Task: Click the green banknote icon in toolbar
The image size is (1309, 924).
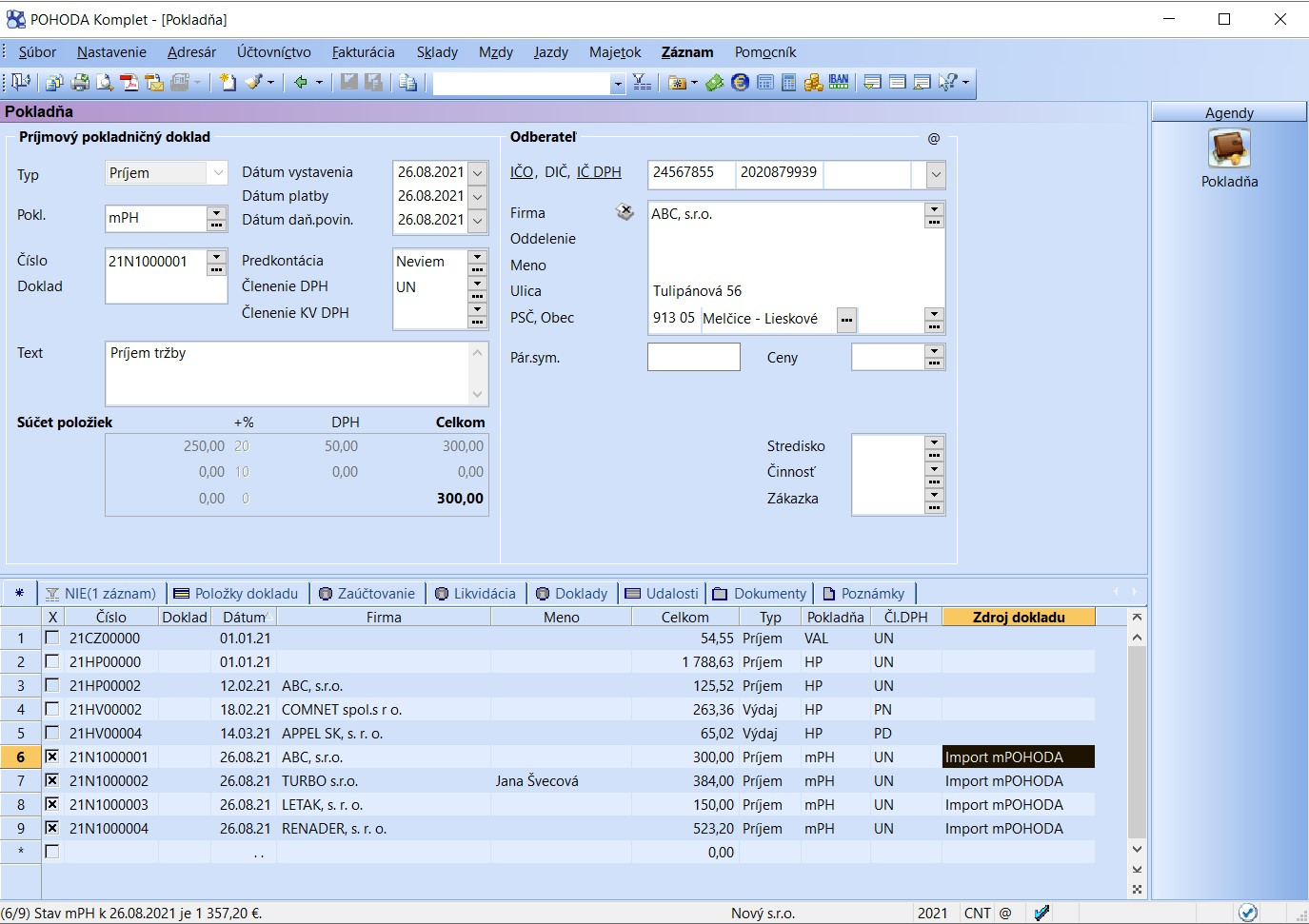Action: (x=715, y=83)
